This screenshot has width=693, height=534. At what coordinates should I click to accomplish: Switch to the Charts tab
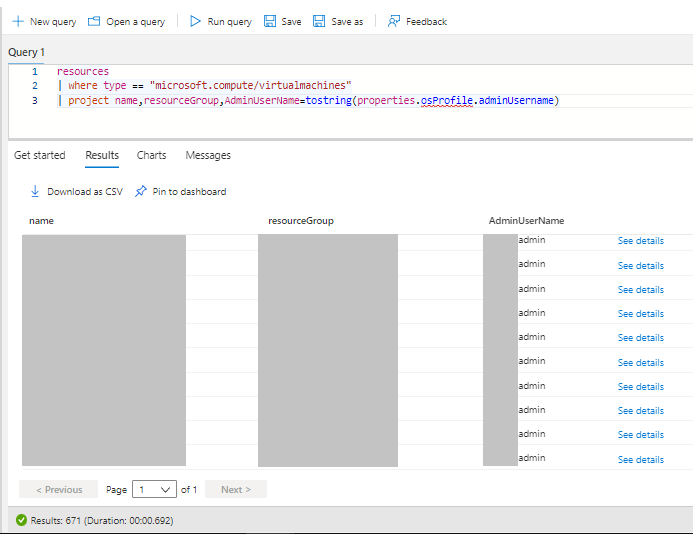tap(151, 155)
